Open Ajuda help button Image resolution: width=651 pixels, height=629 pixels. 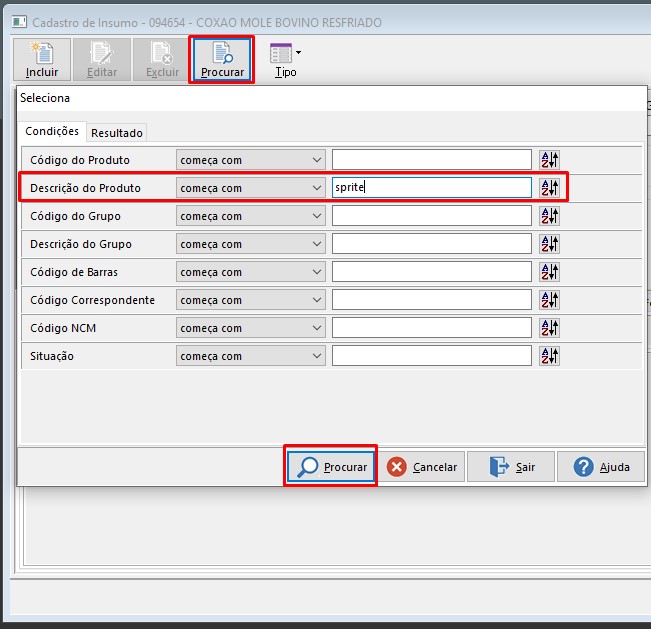tap(601, 467)
